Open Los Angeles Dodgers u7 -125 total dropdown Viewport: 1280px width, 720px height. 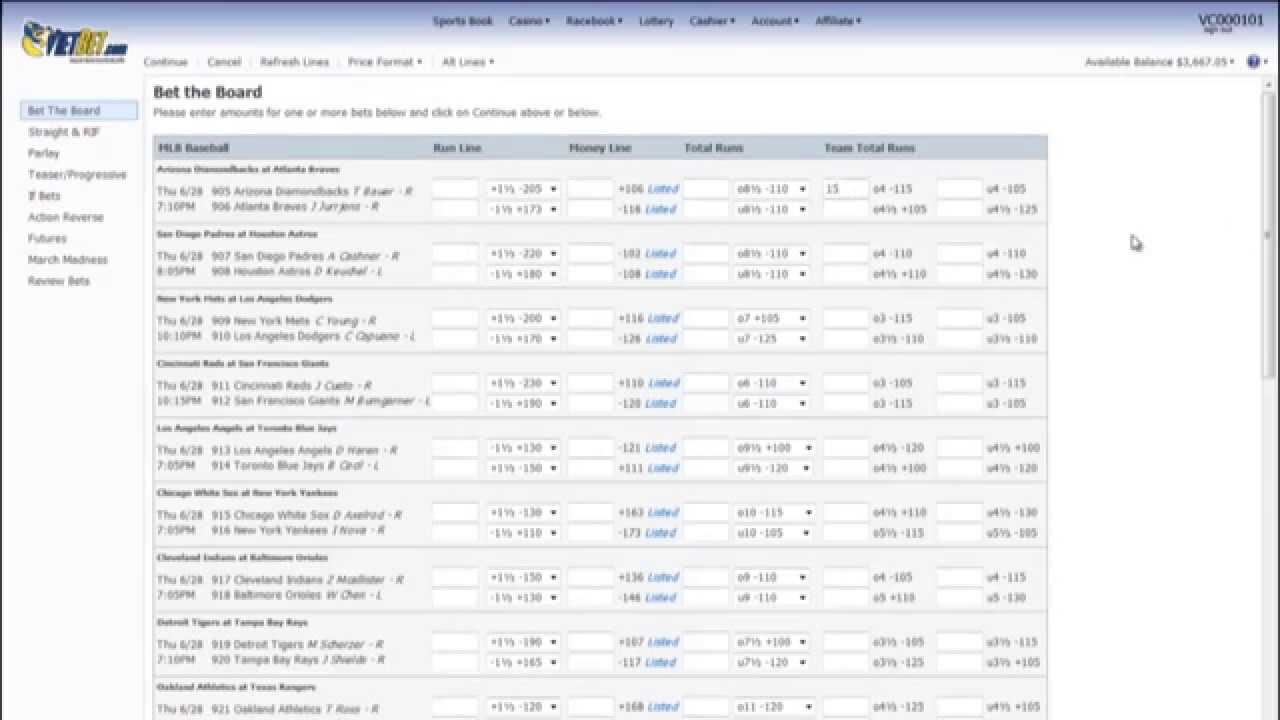(x=771, y=339)
